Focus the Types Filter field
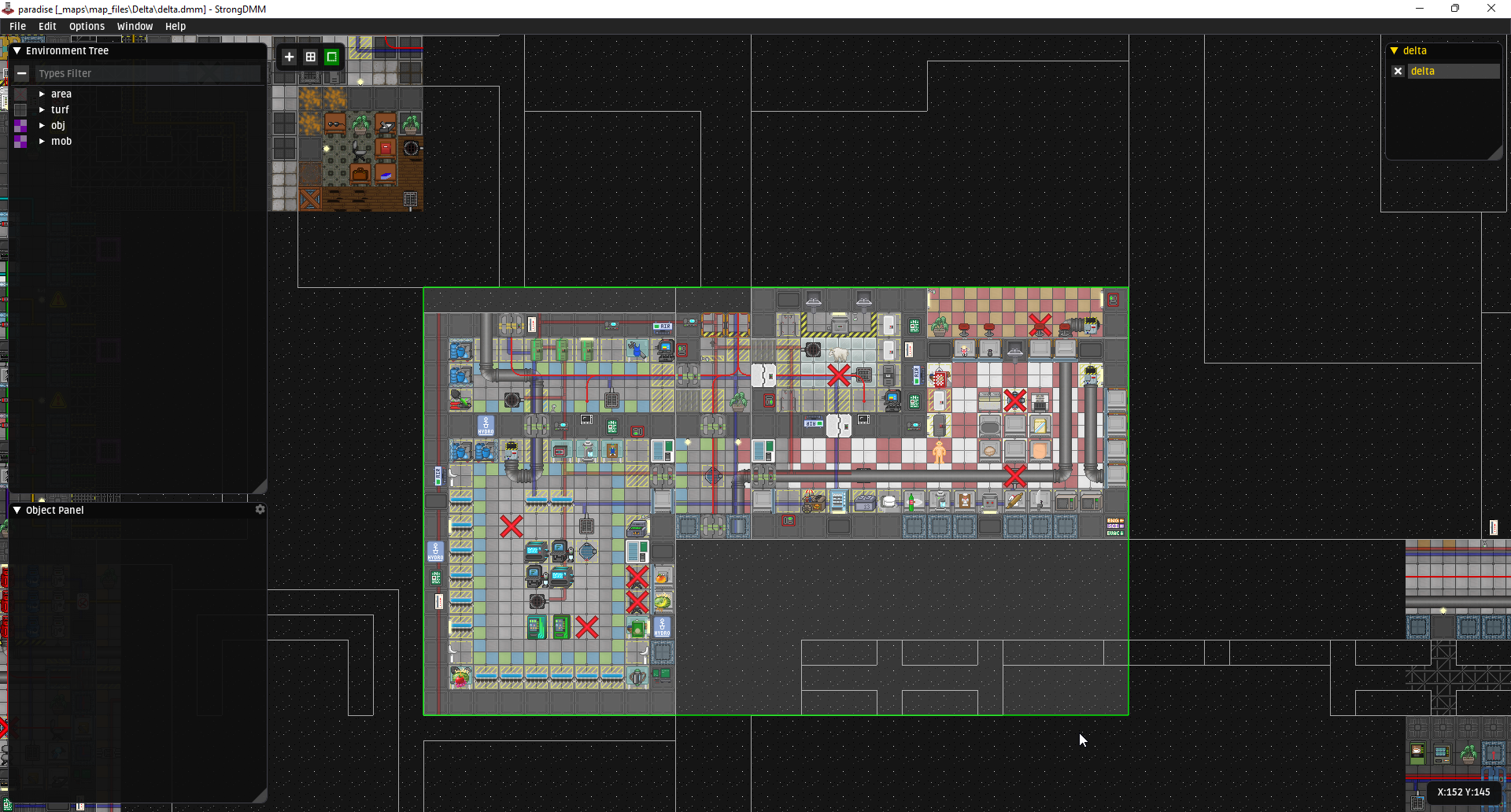Image resolution: width=1511 pixels, height=812 pixels. [148, 73]
